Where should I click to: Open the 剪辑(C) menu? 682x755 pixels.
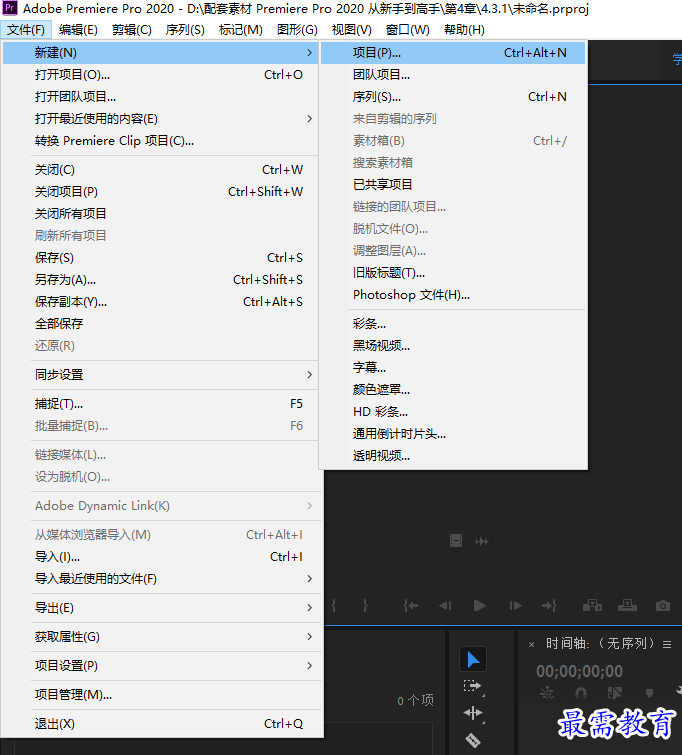click(131, 30)
